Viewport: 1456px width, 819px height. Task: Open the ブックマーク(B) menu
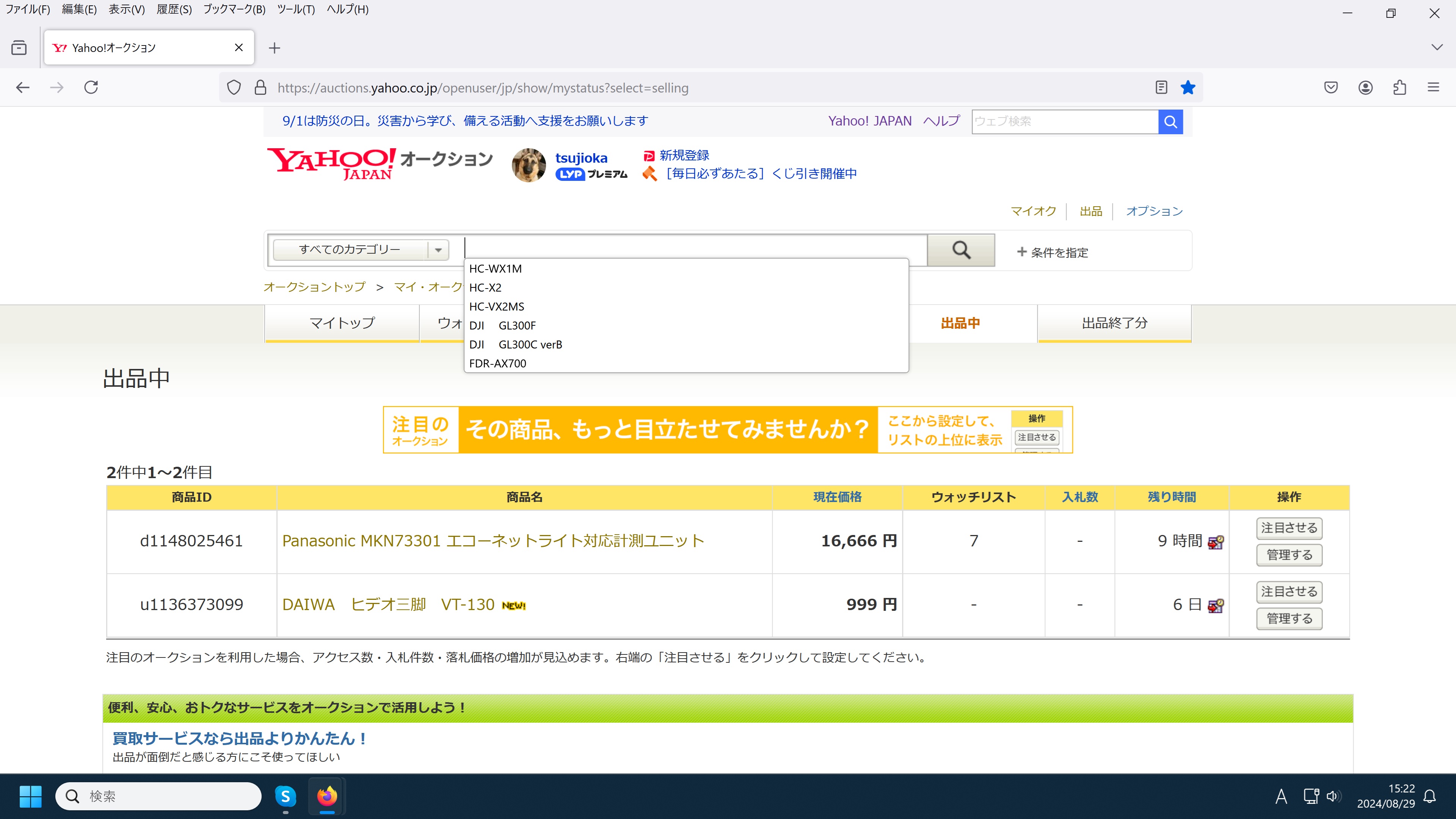234,9
